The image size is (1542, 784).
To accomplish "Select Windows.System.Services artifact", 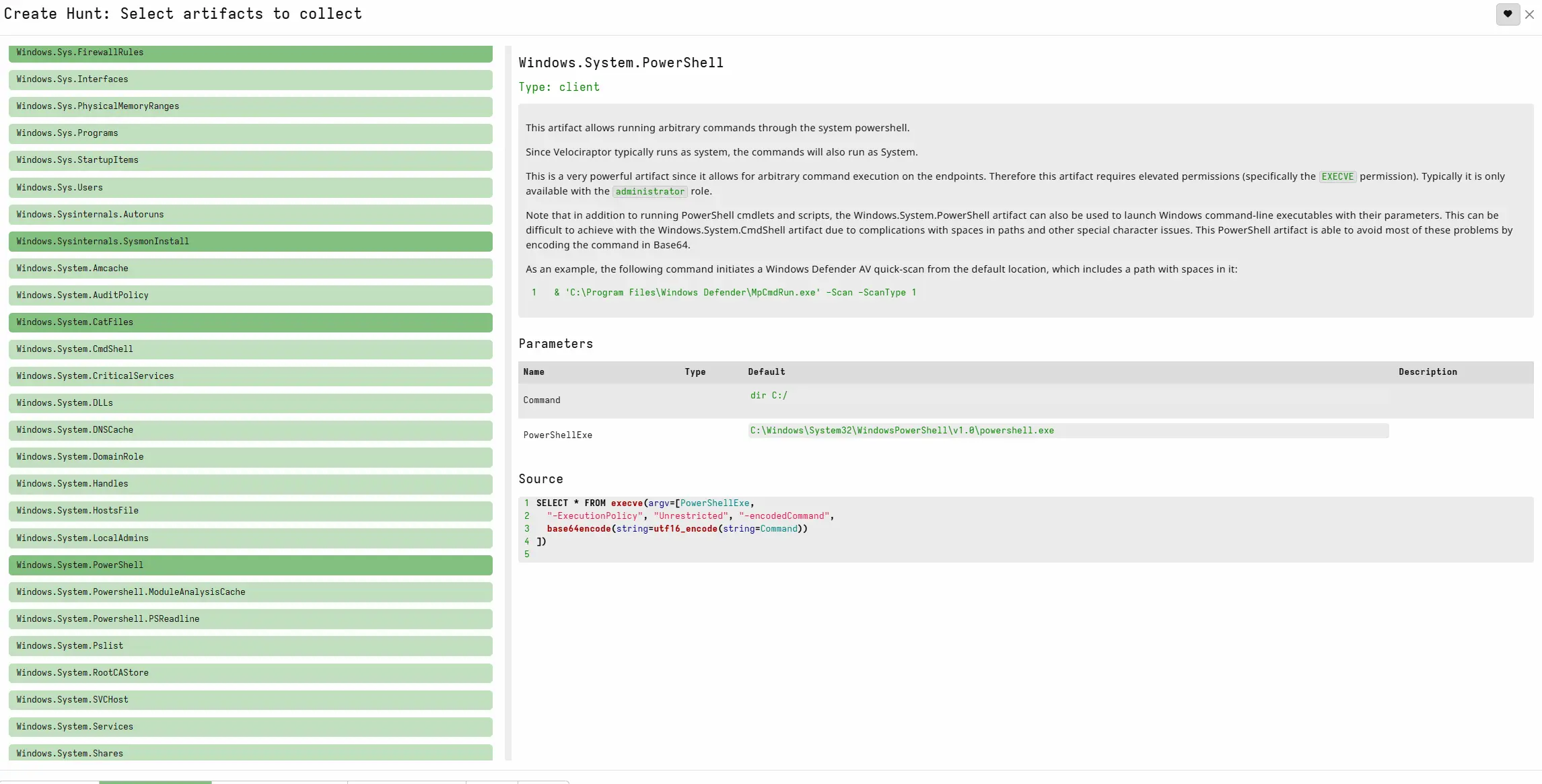I will click(250, 727).
